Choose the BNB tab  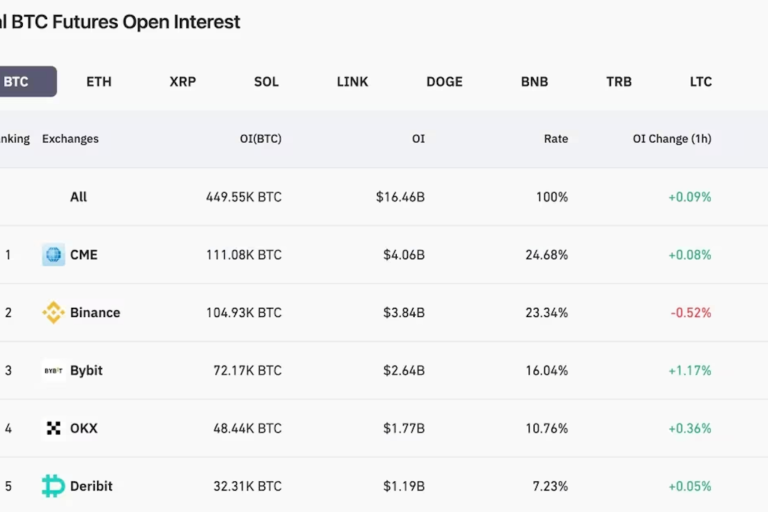534,82
